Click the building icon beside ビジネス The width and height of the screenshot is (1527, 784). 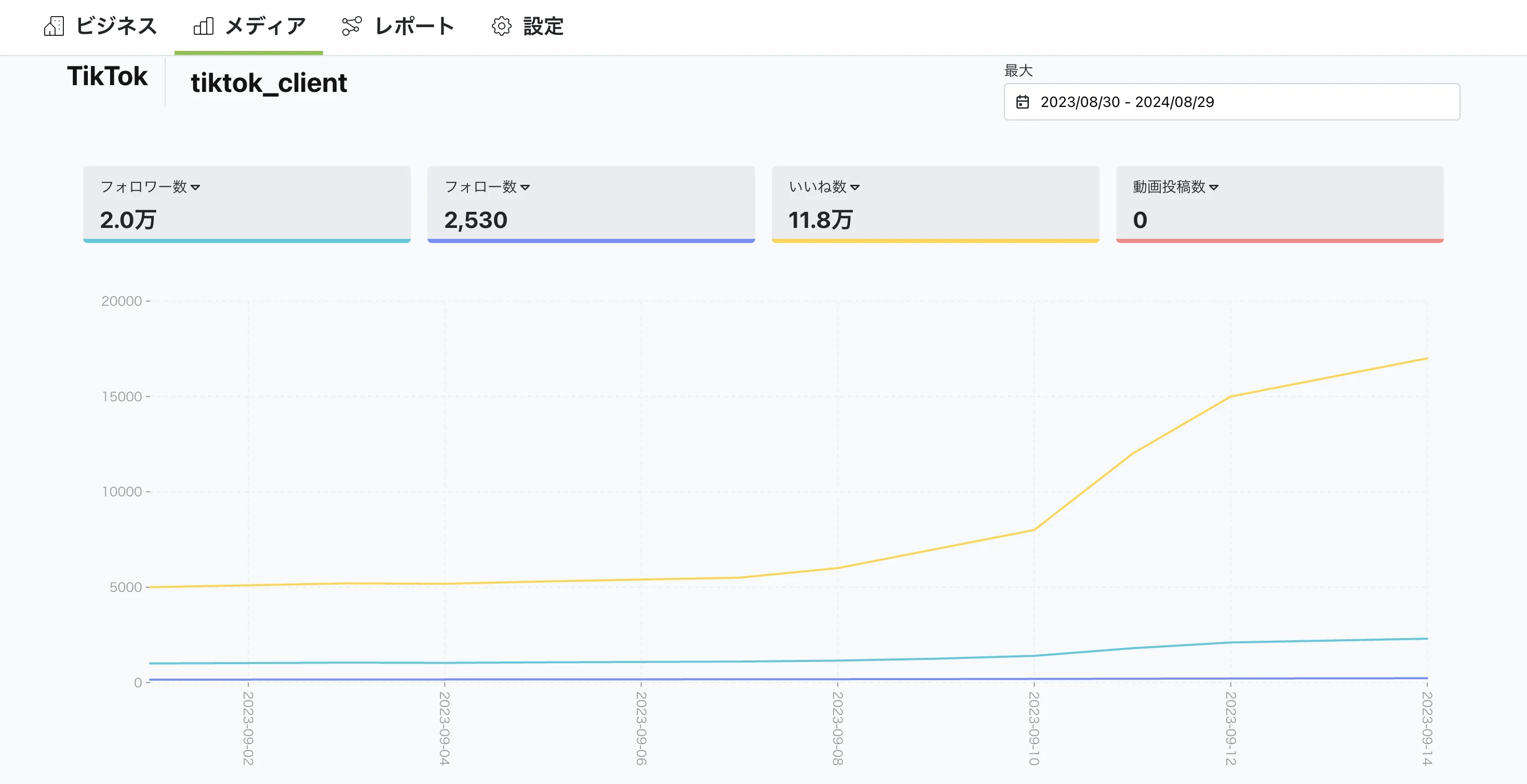click(x=54, y=26)
